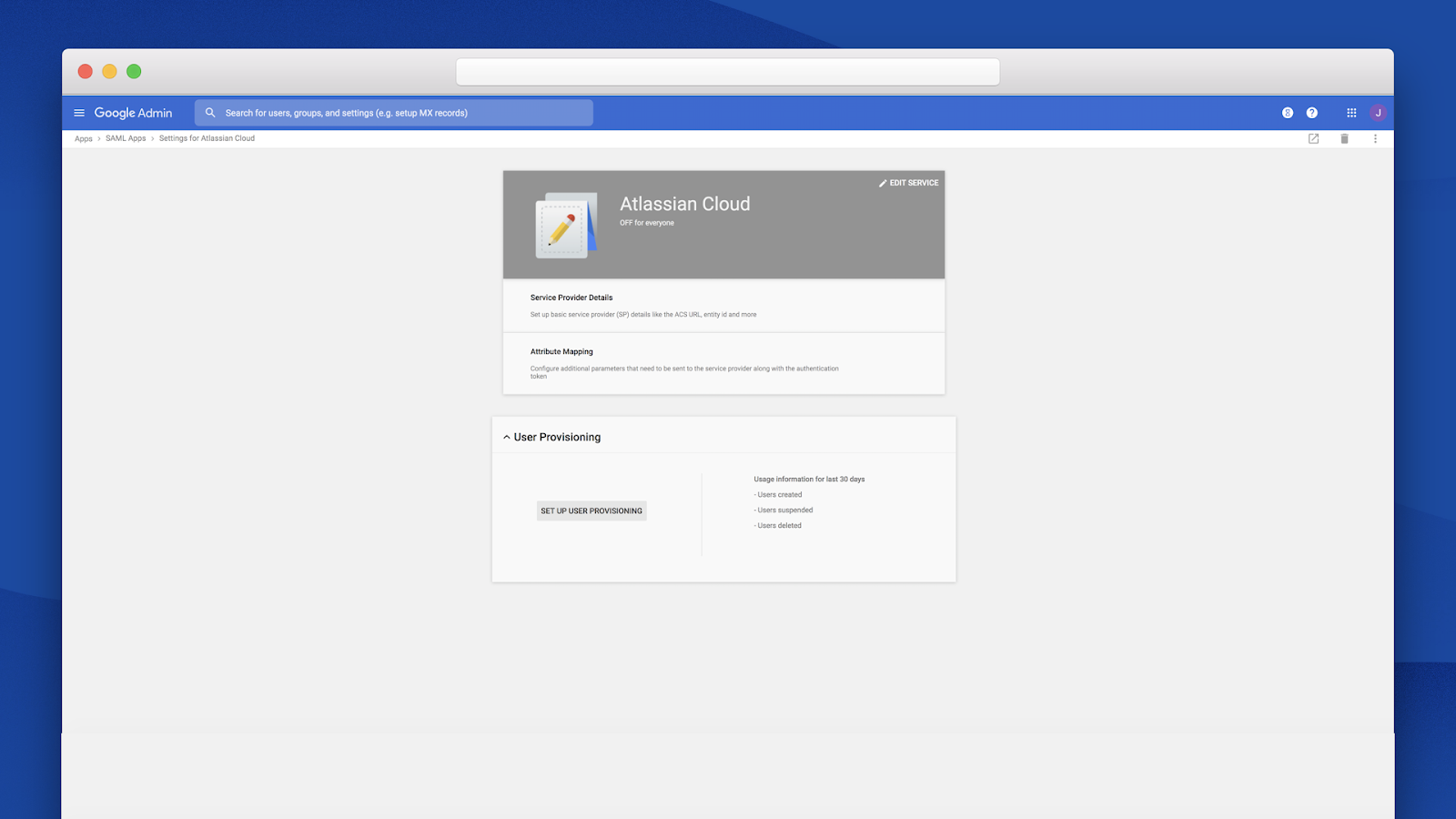
Task: Click the 'Users deleted' entry
Action: click(778, 526)
